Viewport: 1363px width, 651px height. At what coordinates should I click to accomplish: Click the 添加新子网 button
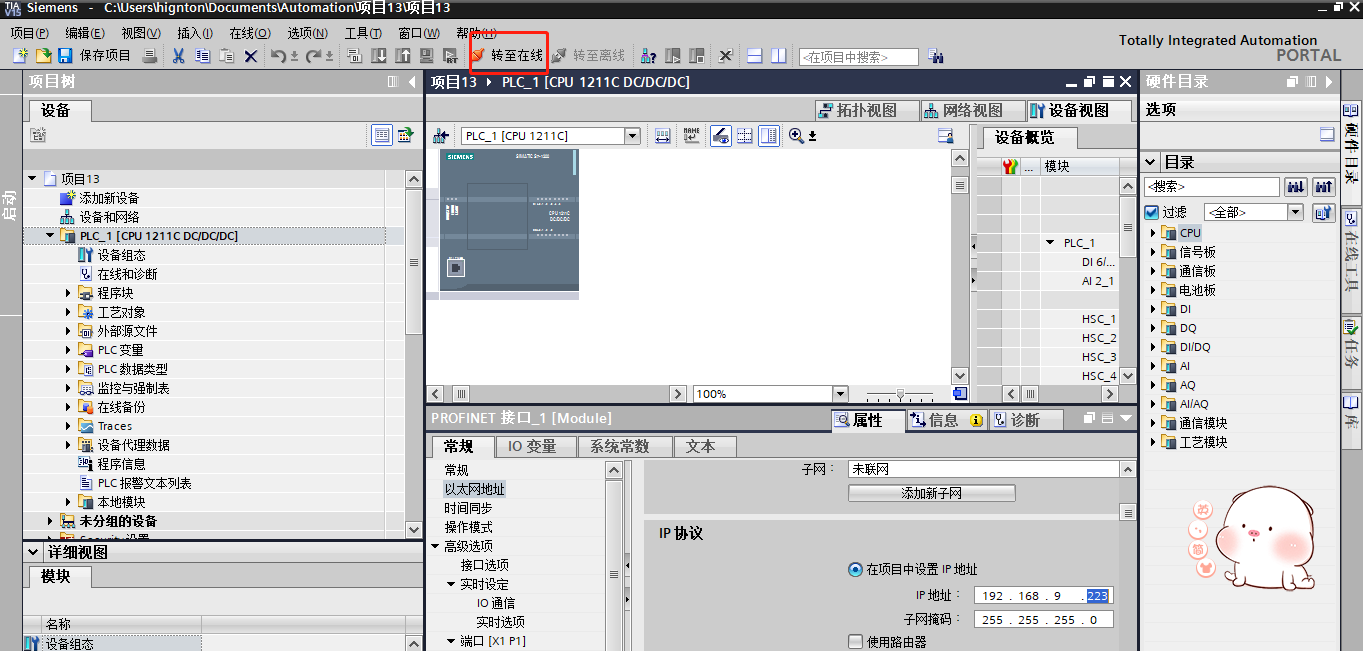931,493
